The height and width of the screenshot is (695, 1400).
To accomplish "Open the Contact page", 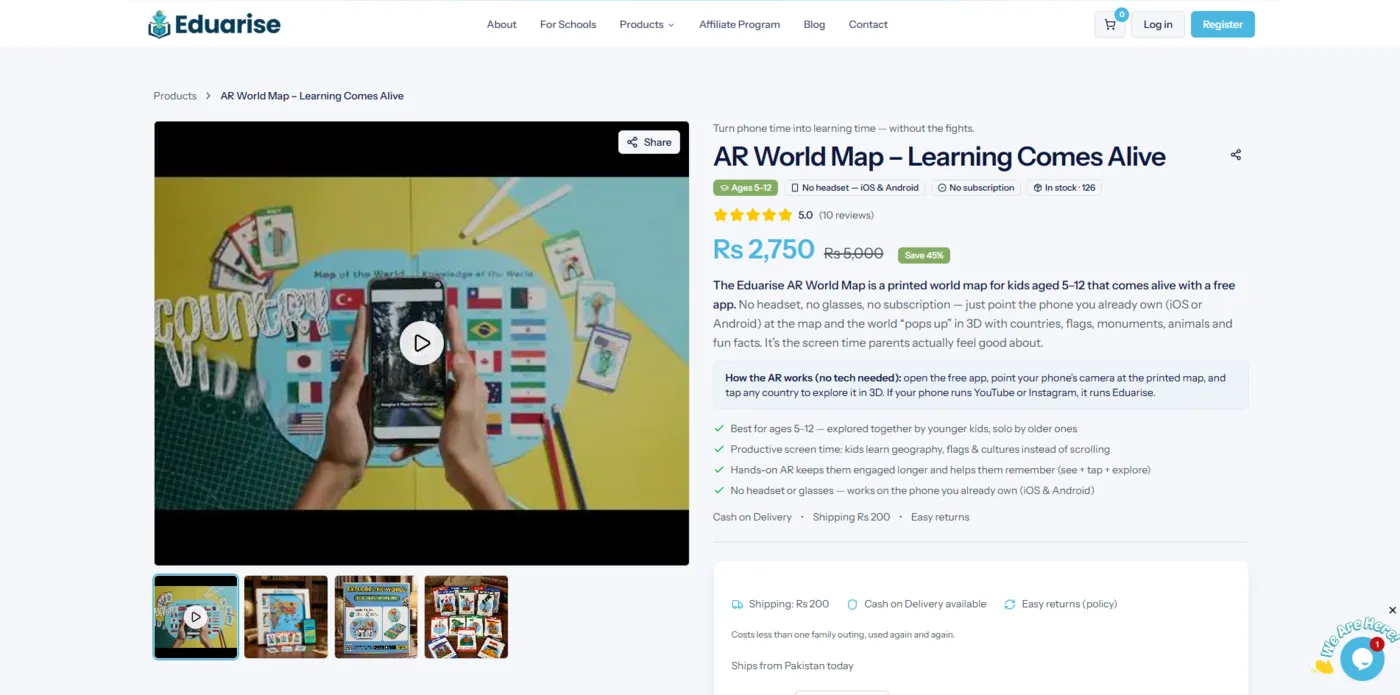I will (868, 25).
